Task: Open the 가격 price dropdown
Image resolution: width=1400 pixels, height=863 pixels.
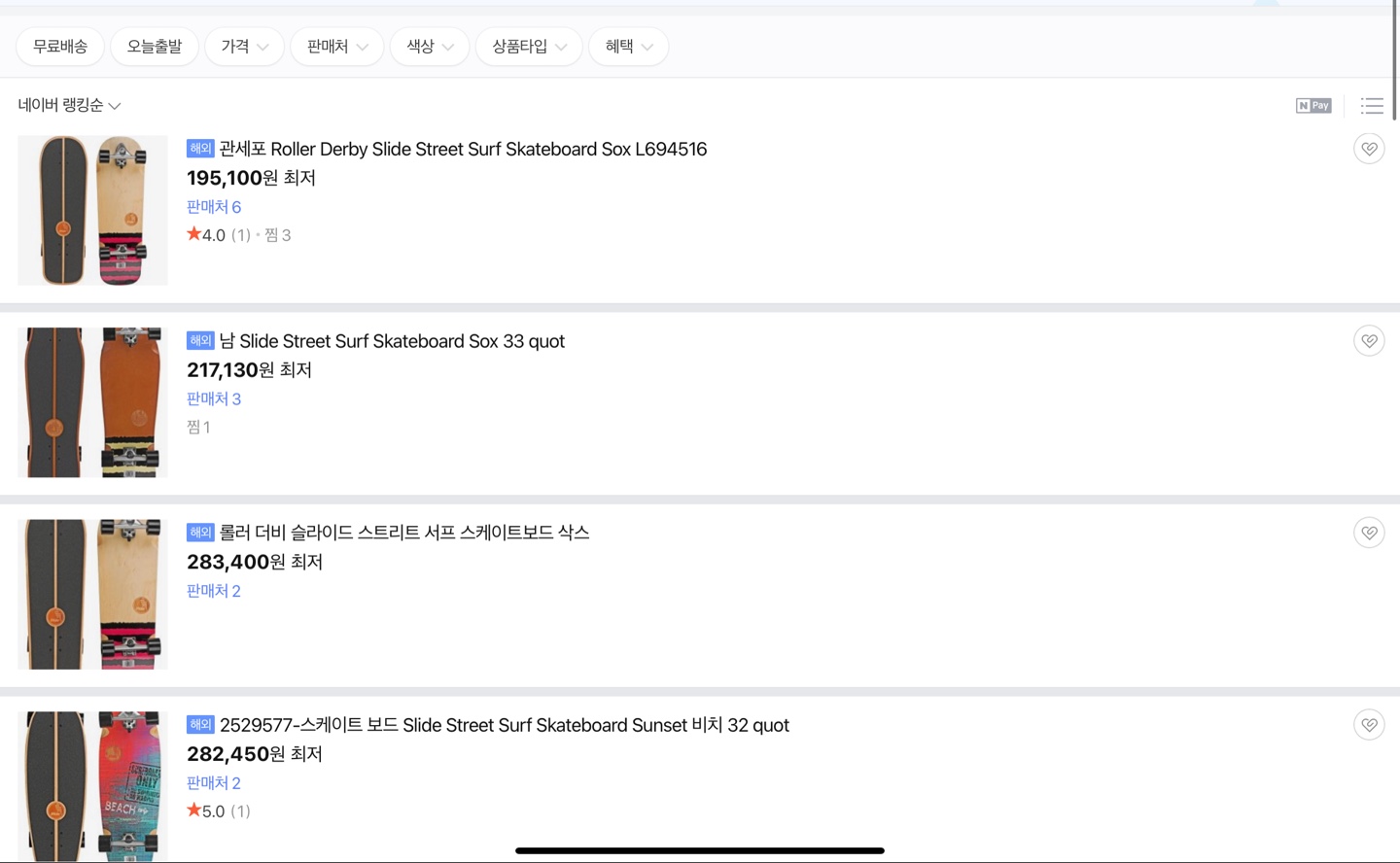Action: [244, 47]
